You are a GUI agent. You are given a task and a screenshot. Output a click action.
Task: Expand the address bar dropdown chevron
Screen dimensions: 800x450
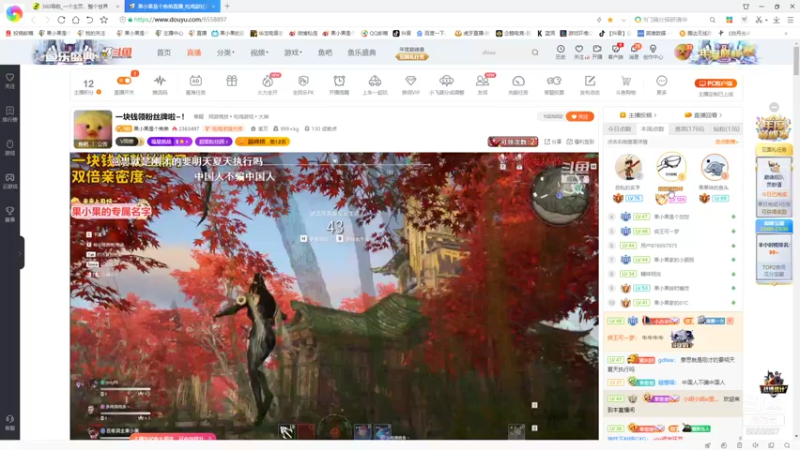(623, 19)
